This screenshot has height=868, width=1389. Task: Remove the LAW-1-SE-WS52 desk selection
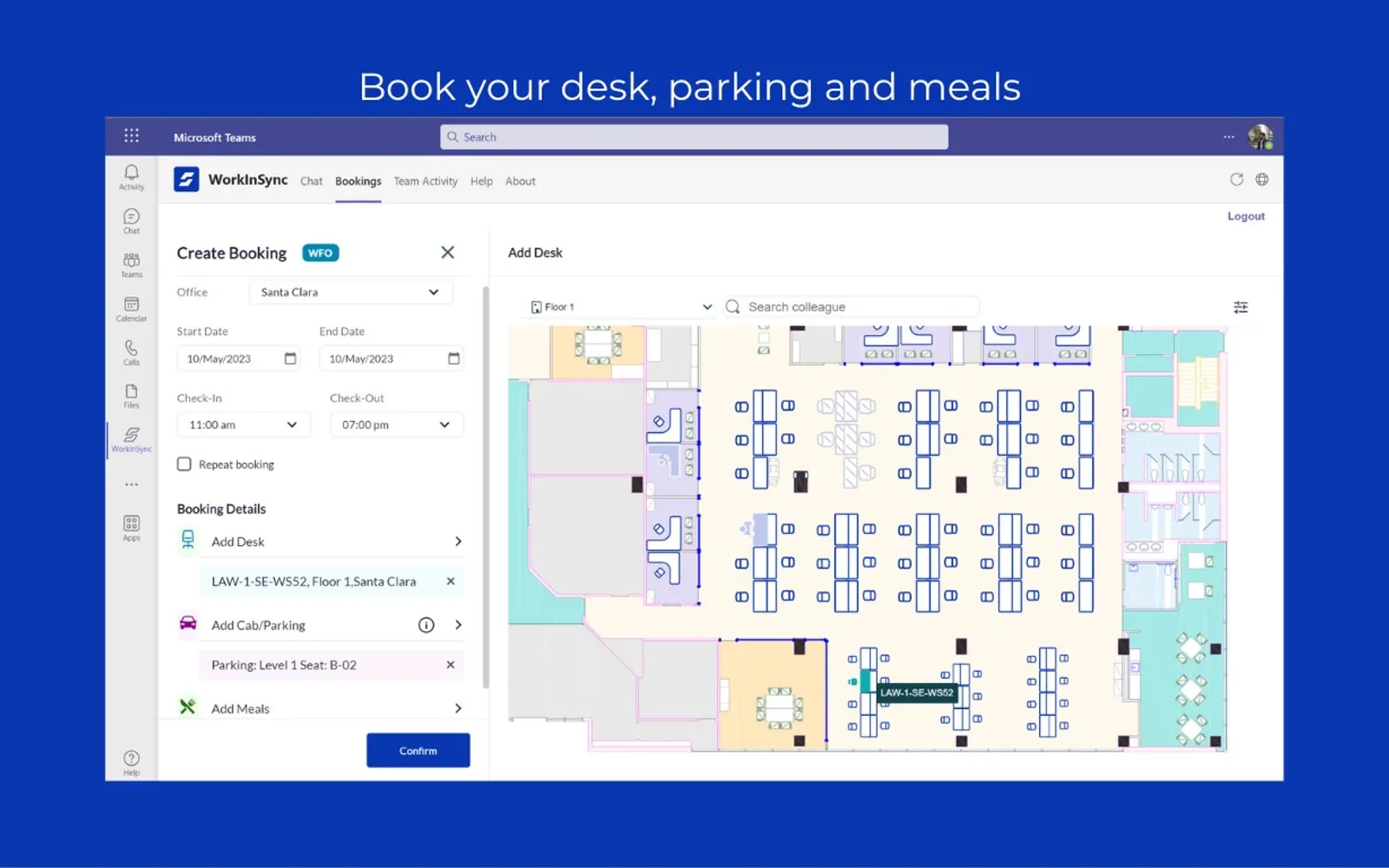click(451, 582)
